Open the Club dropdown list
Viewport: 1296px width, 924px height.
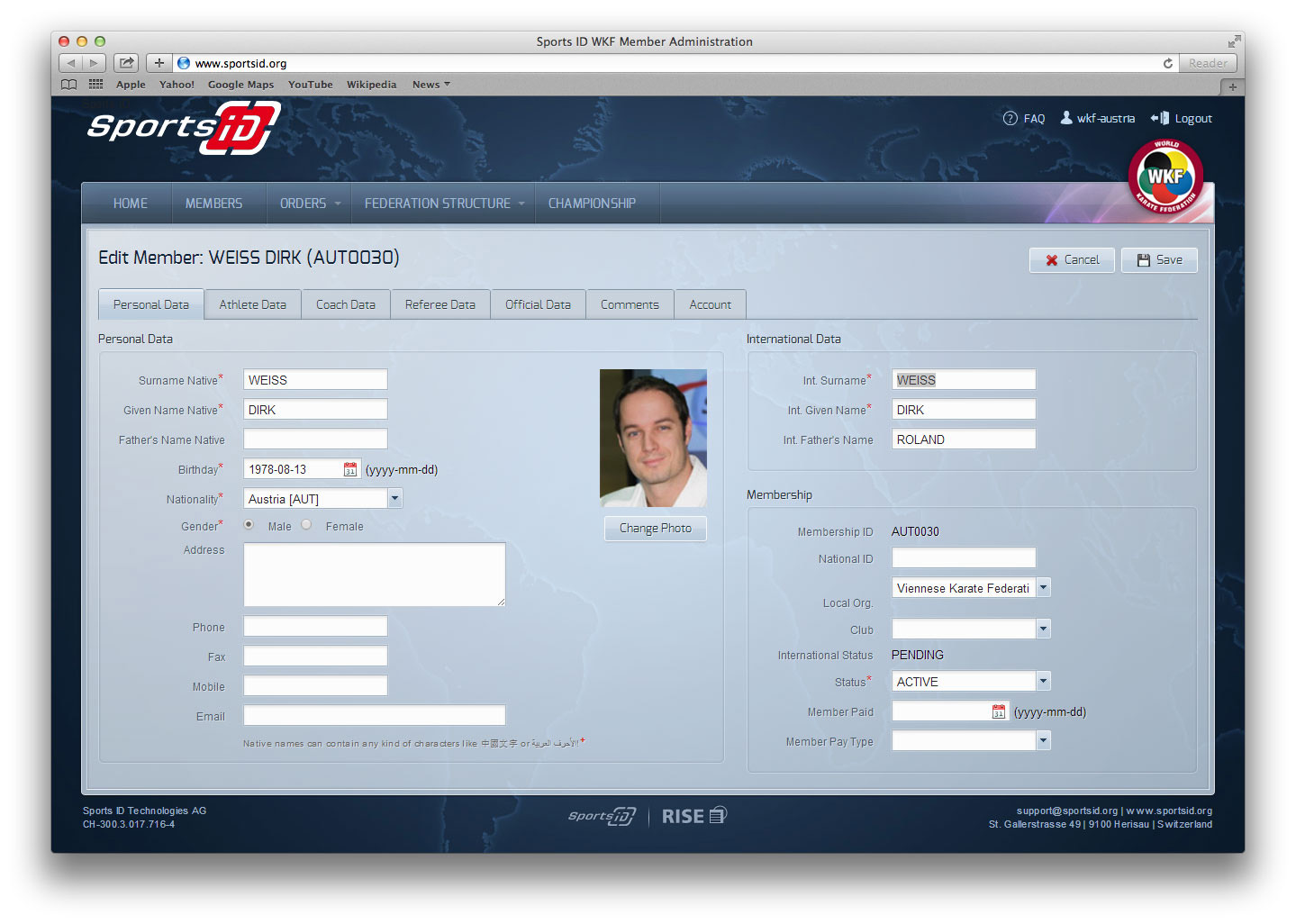coord(1043,629)
